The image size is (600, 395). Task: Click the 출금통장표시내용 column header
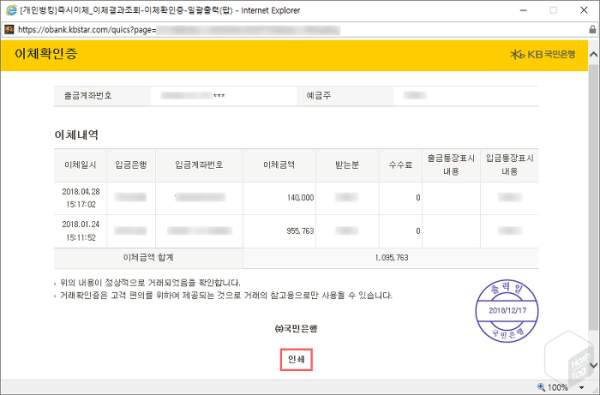point(451,165)
